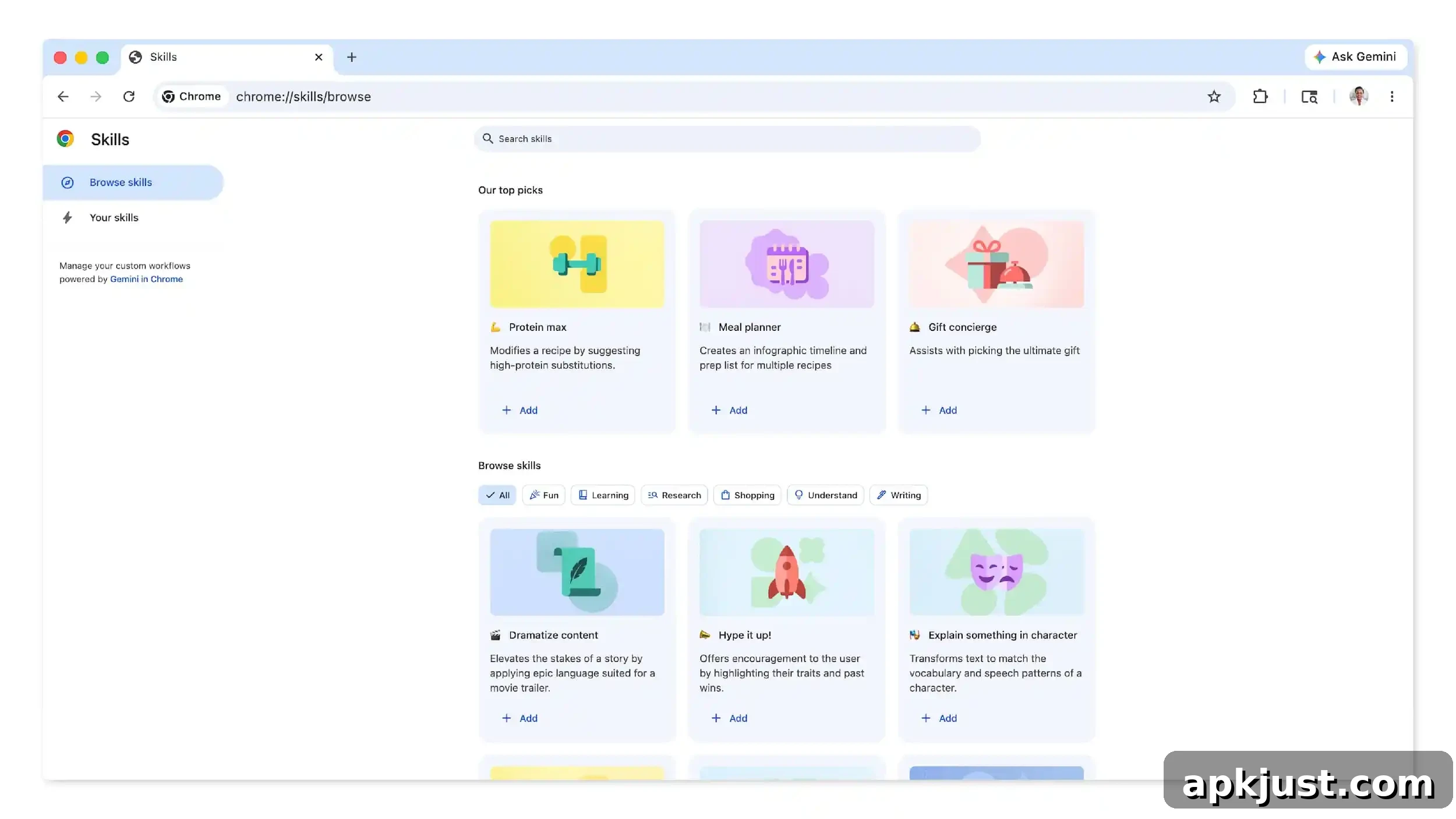The height and width of the screenshot is (819, 1456).
Task: Click the Search skills field
Action: [x=727, y=139]
